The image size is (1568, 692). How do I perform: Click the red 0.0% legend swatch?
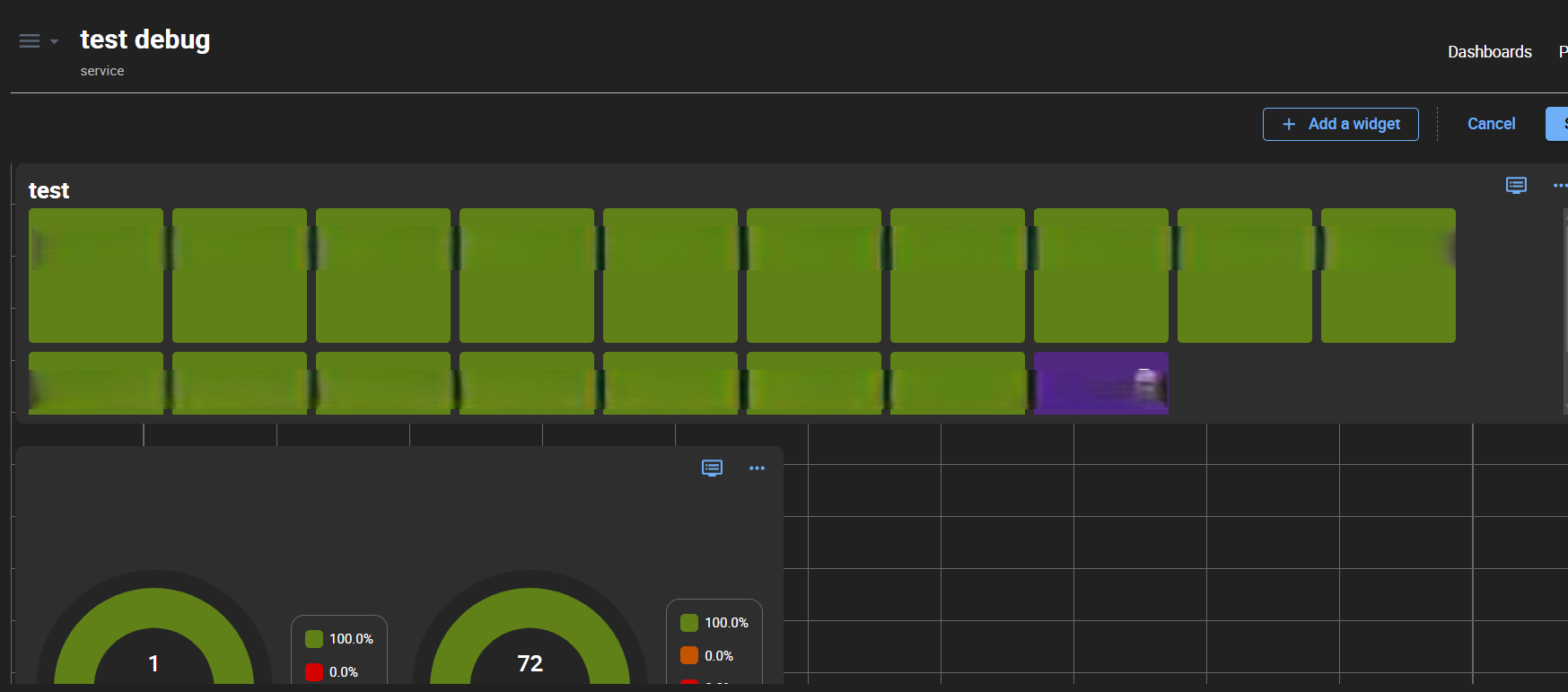314,672
